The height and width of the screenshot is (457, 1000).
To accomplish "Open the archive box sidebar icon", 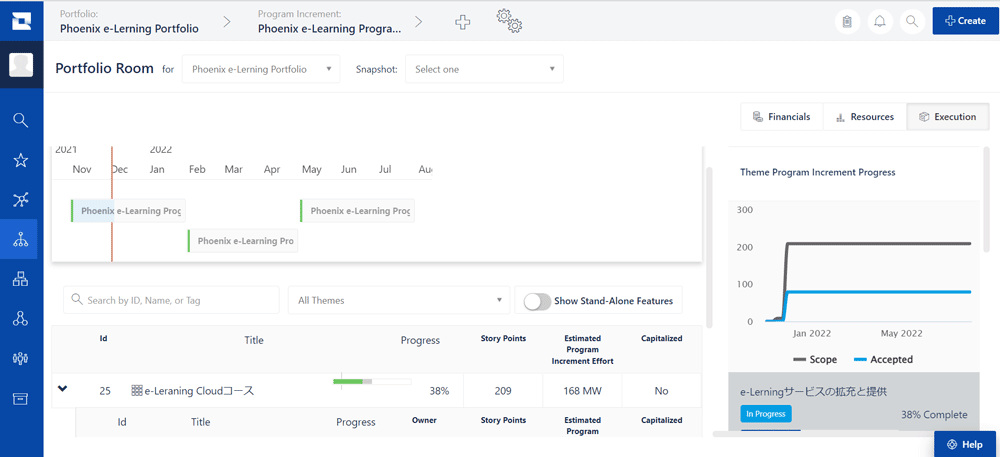I will pos(21,399).
